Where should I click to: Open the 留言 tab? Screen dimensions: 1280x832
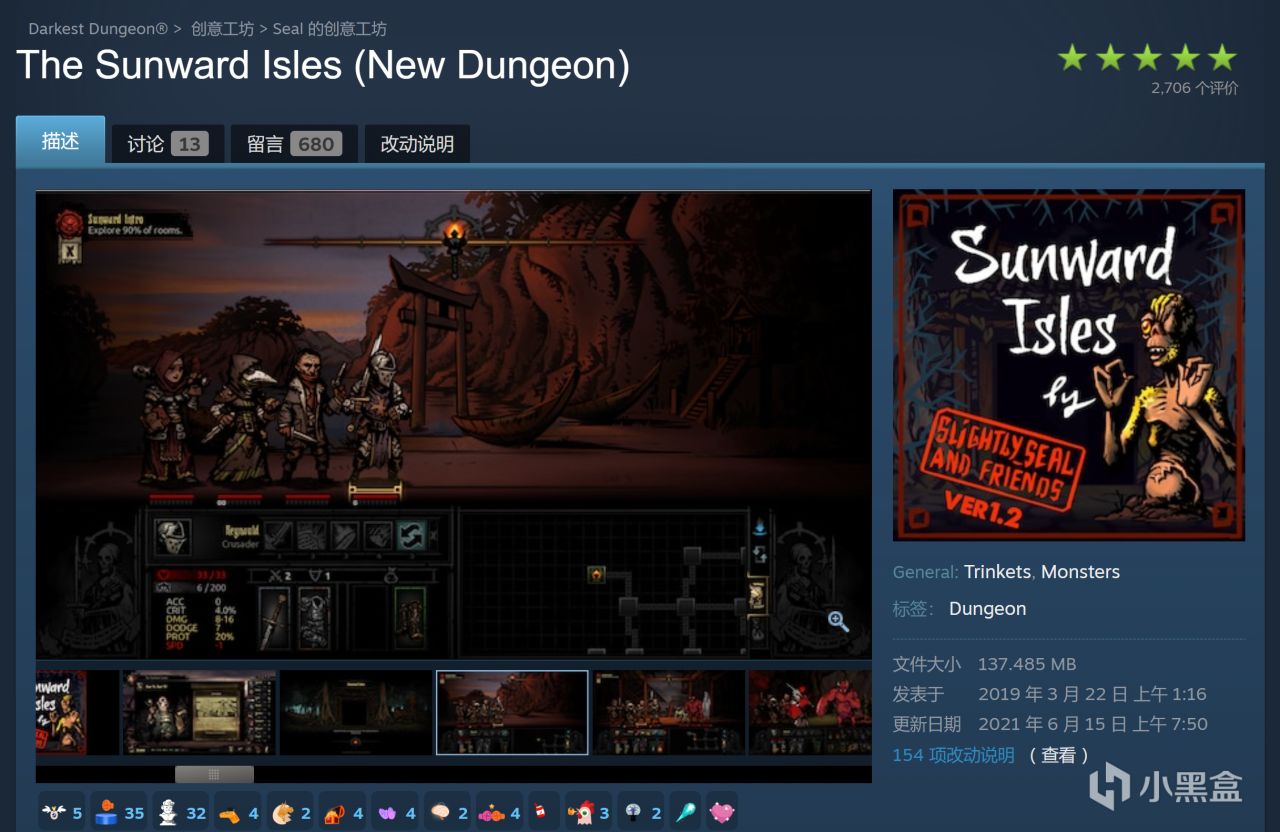coord(294,144)
